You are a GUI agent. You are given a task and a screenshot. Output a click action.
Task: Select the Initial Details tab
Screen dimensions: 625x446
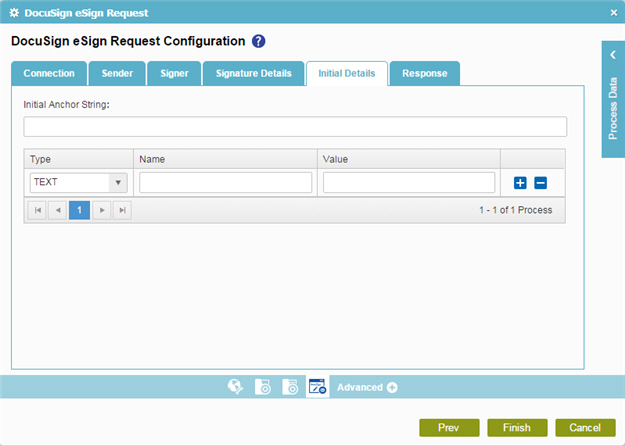click(347, 73)
